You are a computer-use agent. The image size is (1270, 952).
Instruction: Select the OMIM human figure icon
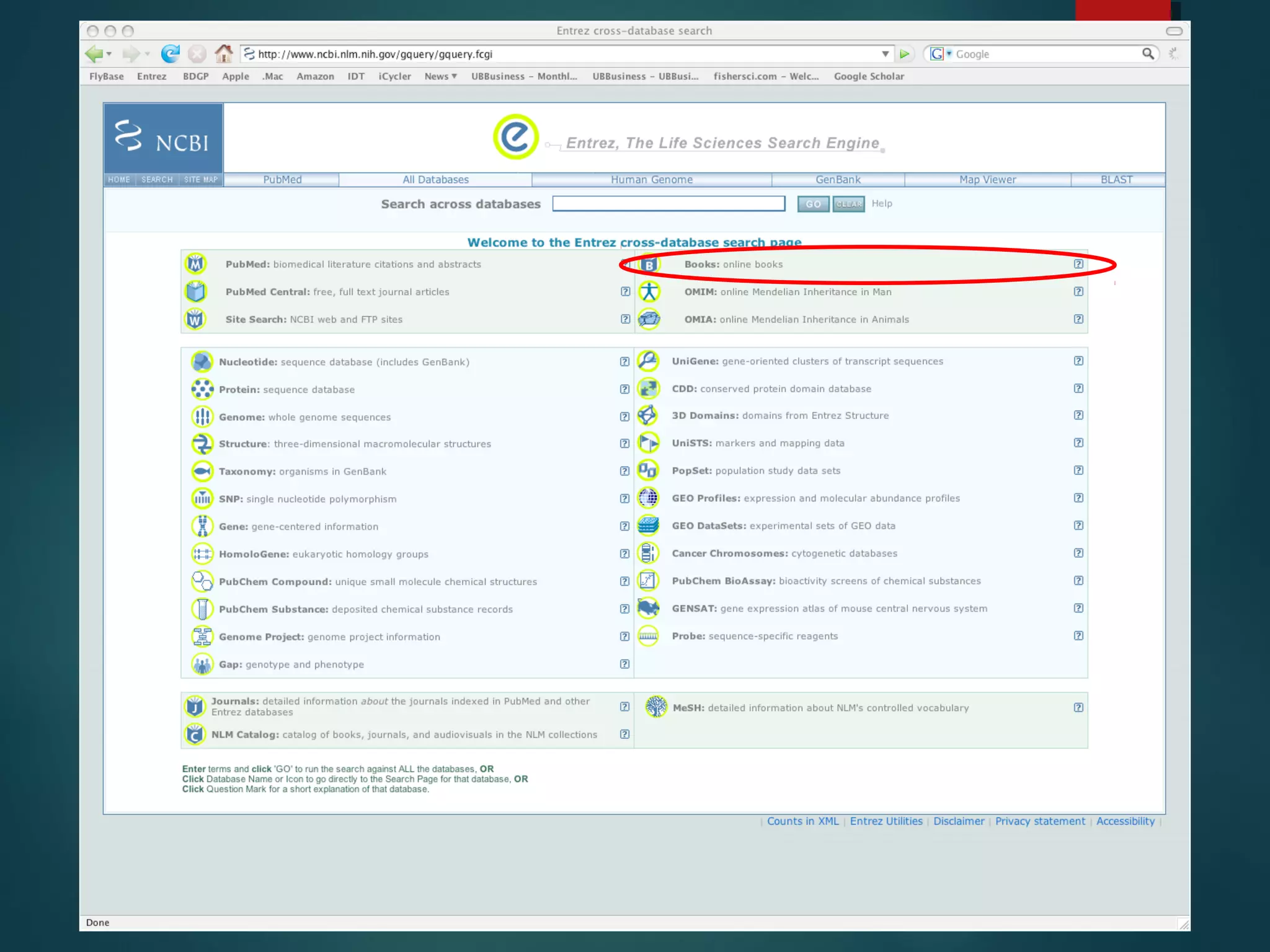pyautogui.click(x=649, y=292)
